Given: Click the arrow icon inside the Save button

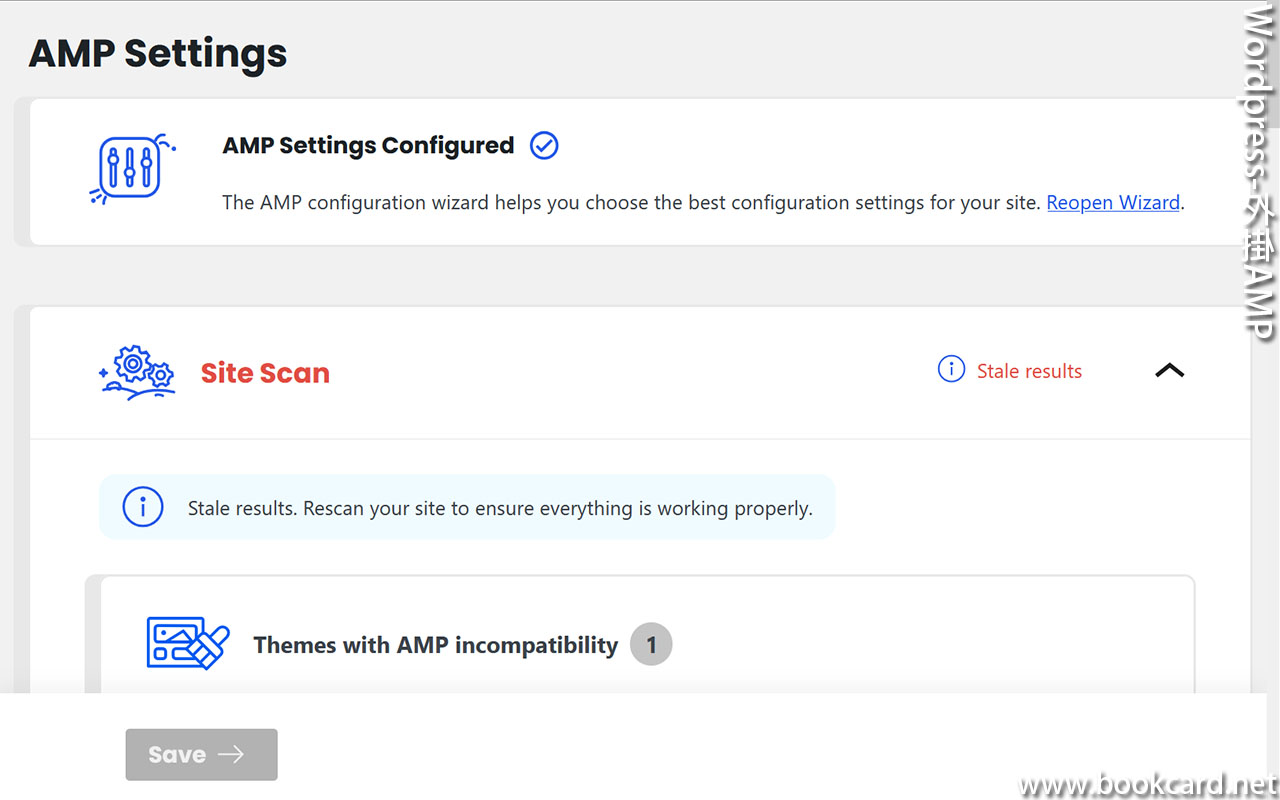Looking at the screenshot, I should pyautogui.click(x=233, y=754).
